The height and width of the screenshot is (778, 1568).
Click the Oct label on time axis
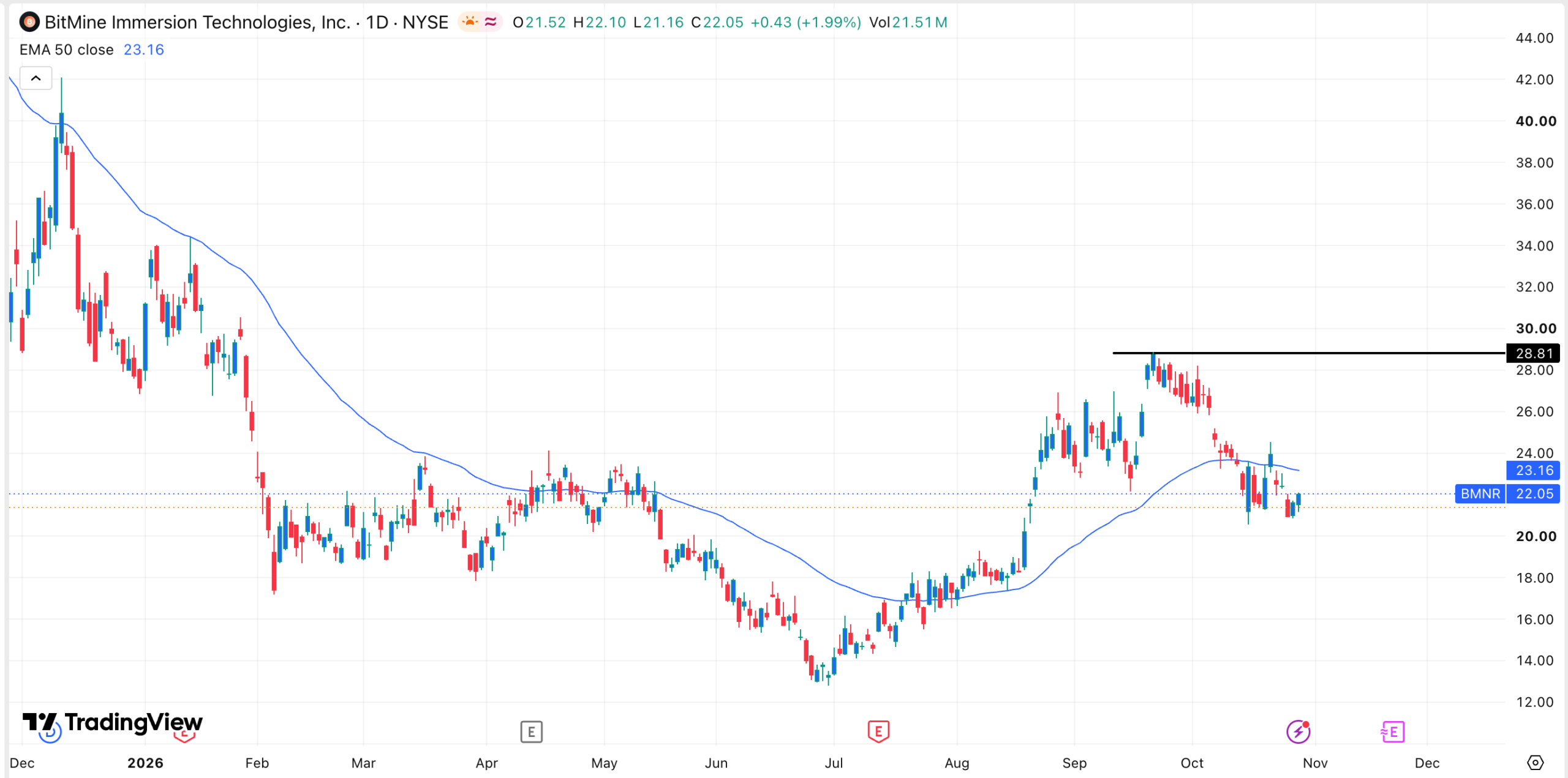pos(1192,763)
